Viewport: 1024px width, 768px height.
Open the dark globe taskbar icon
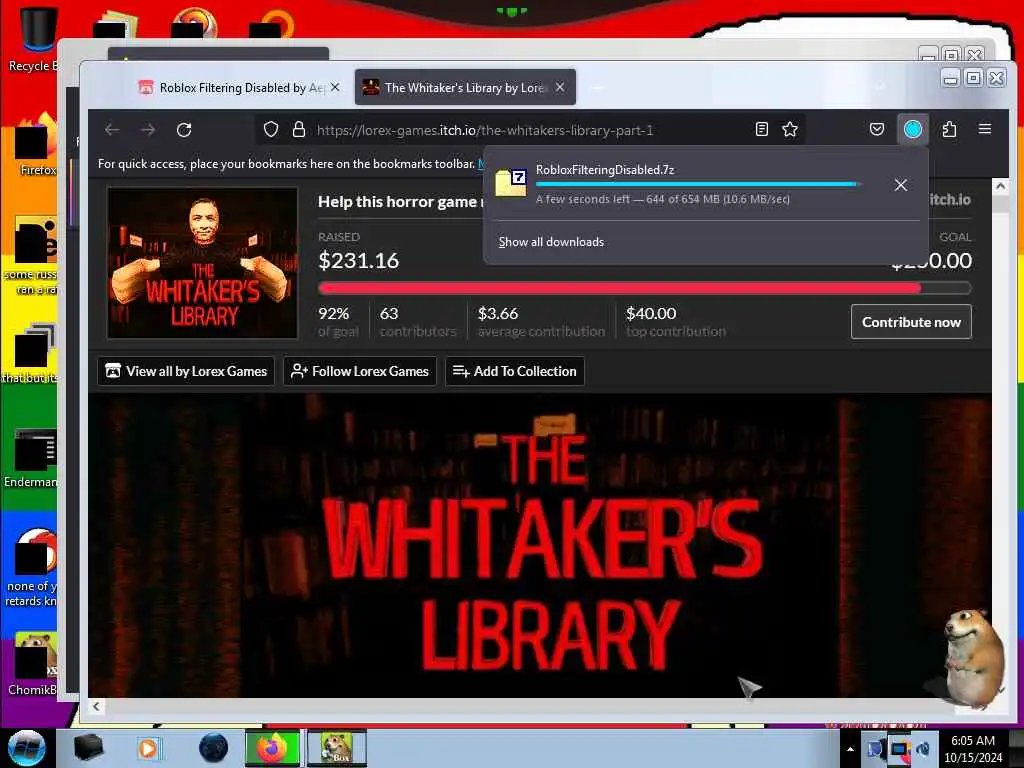pyautogui.click(x=214, y=748)
